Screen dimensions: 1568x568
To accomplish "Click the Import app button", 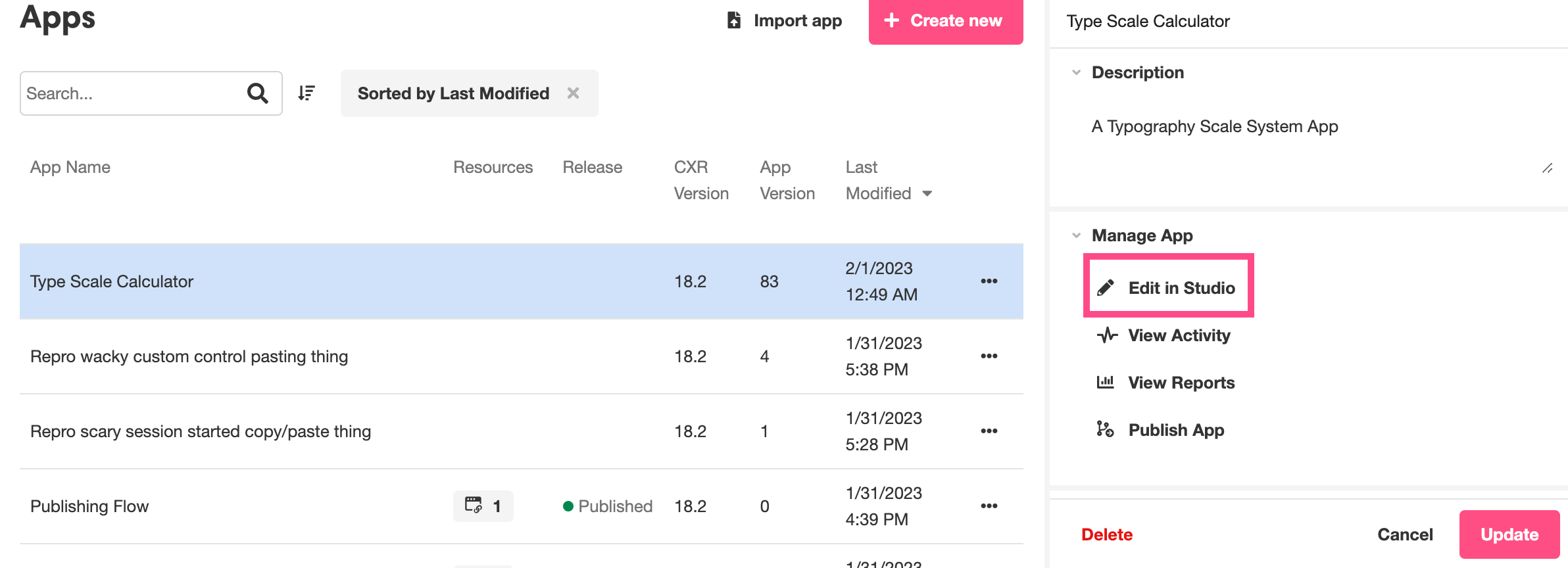I will pos(785,21).
